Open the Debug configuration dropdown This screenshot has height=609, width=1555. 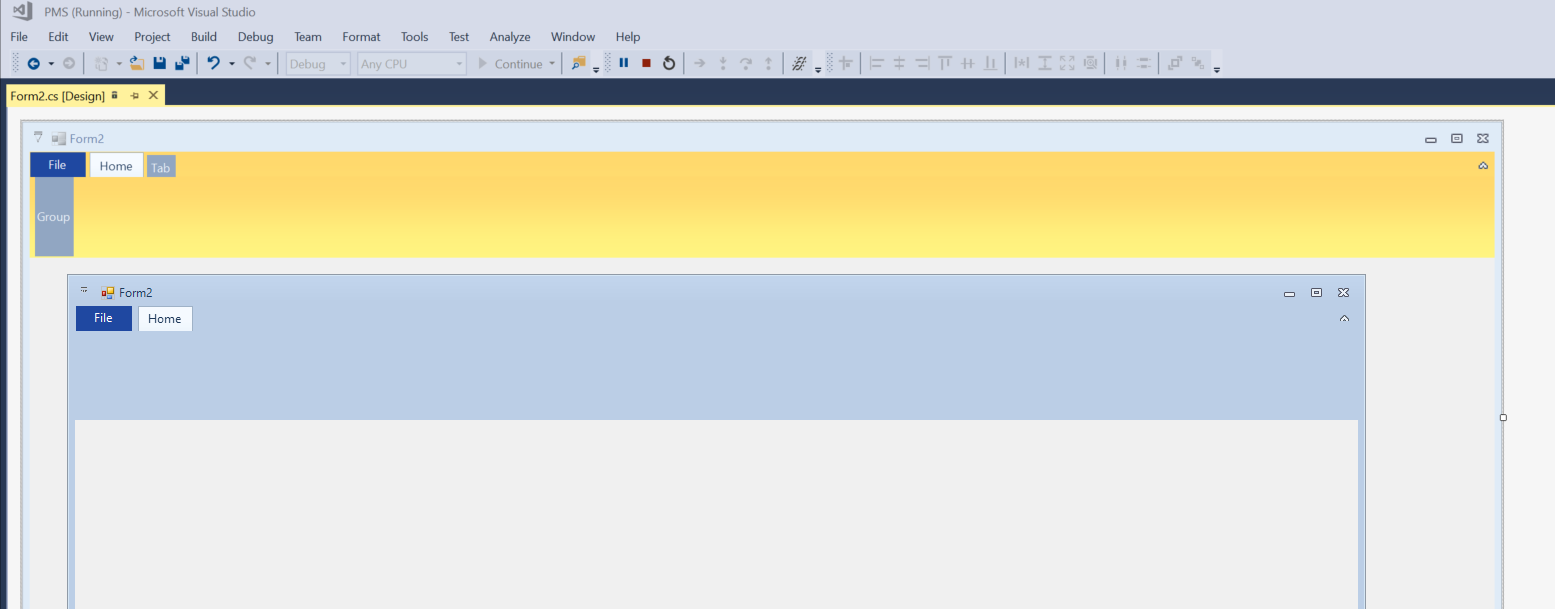pos(318,64)
